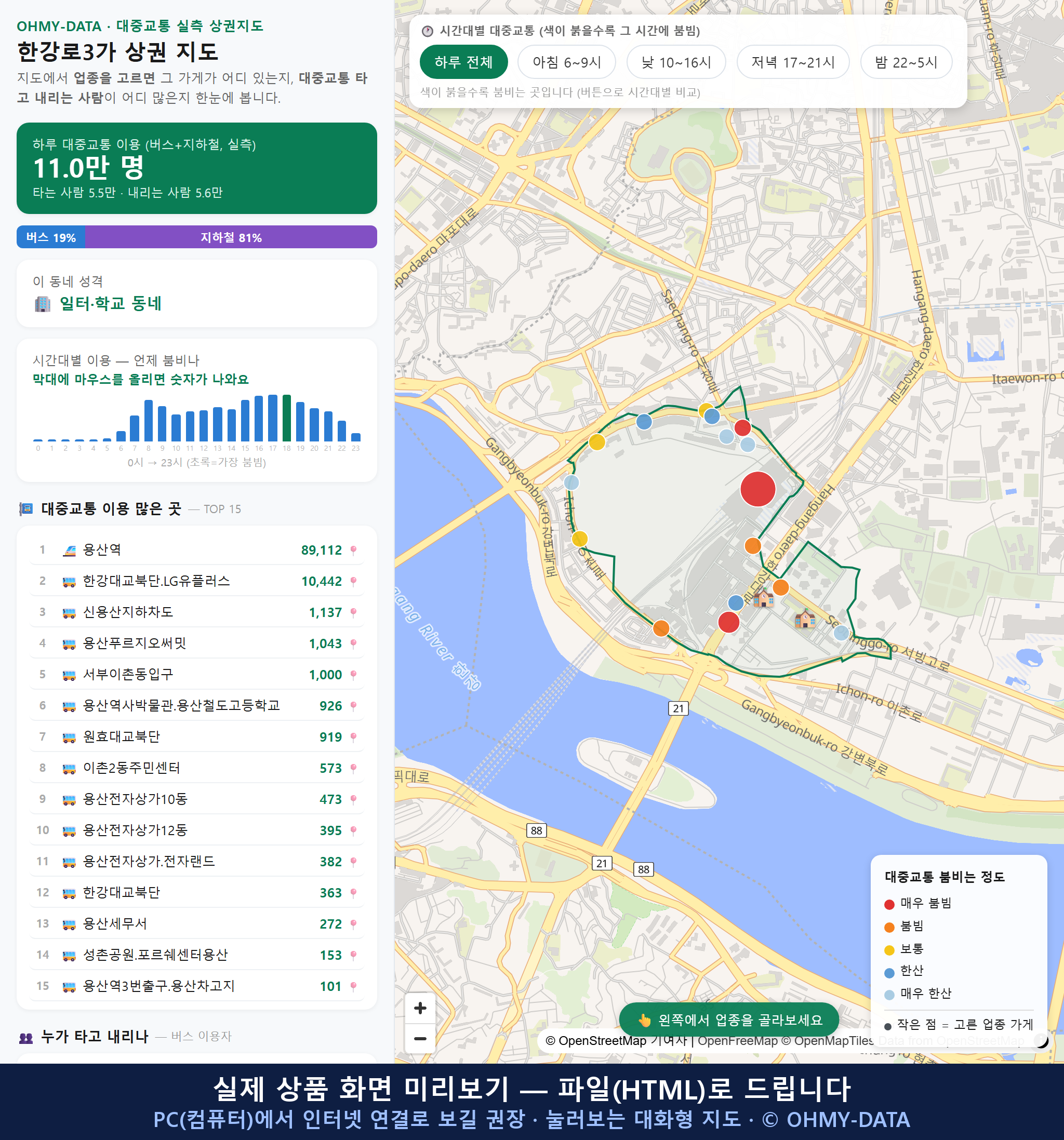Click the pin icon for 용산전자상가12동
1064x1140 pixels.
pos(353,830)
